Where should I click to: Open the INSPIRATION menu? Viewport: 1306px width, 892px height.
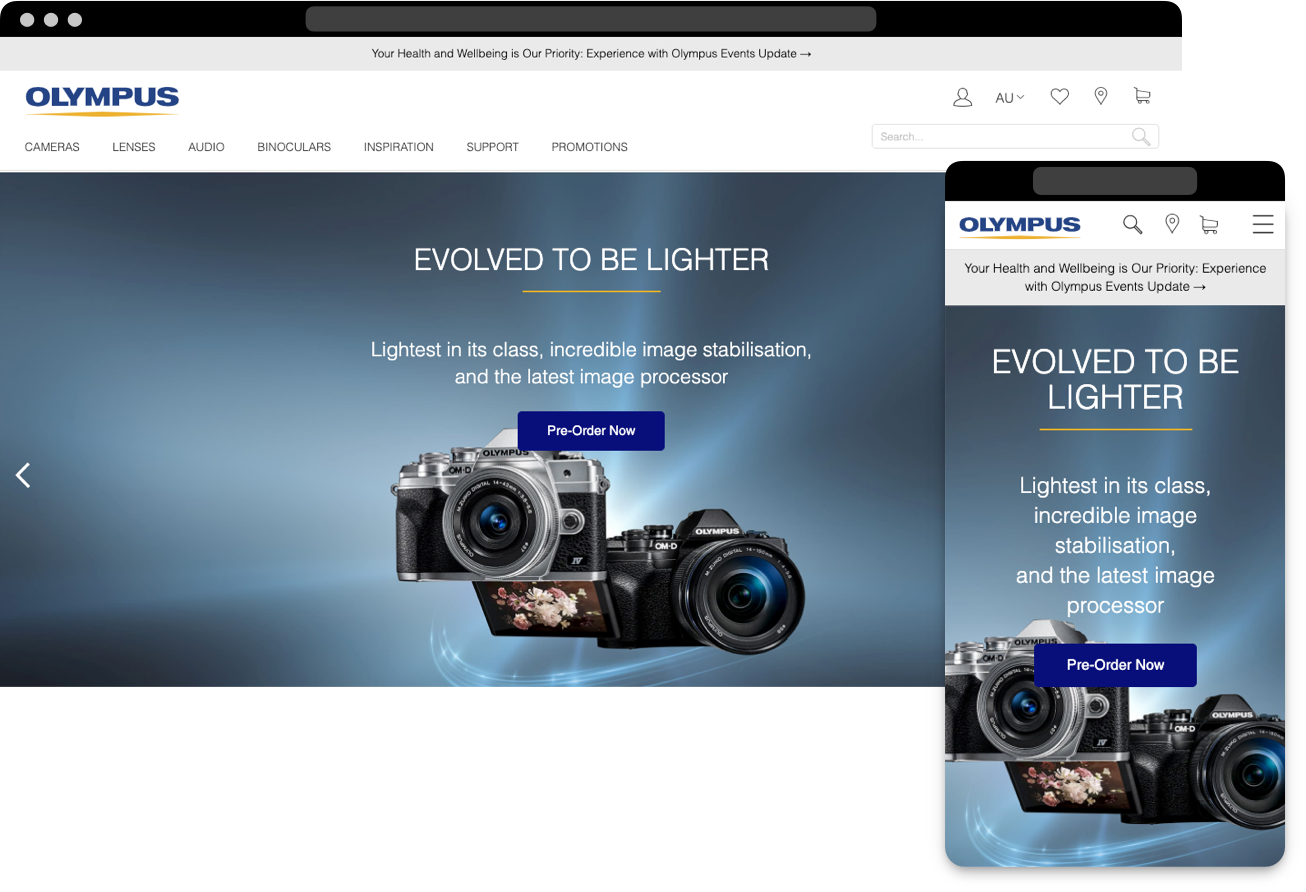(399, 147)
